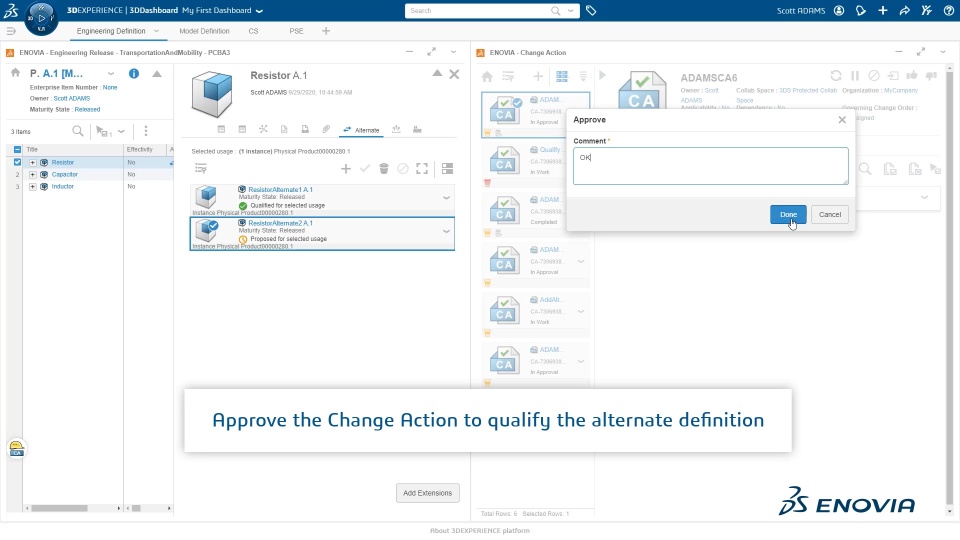Image resolution: width=960 pixels, height=540 pixels.
Task: Expand the ResistorAlternate1 A.1 row chevron
Action: tap(446, 198)
